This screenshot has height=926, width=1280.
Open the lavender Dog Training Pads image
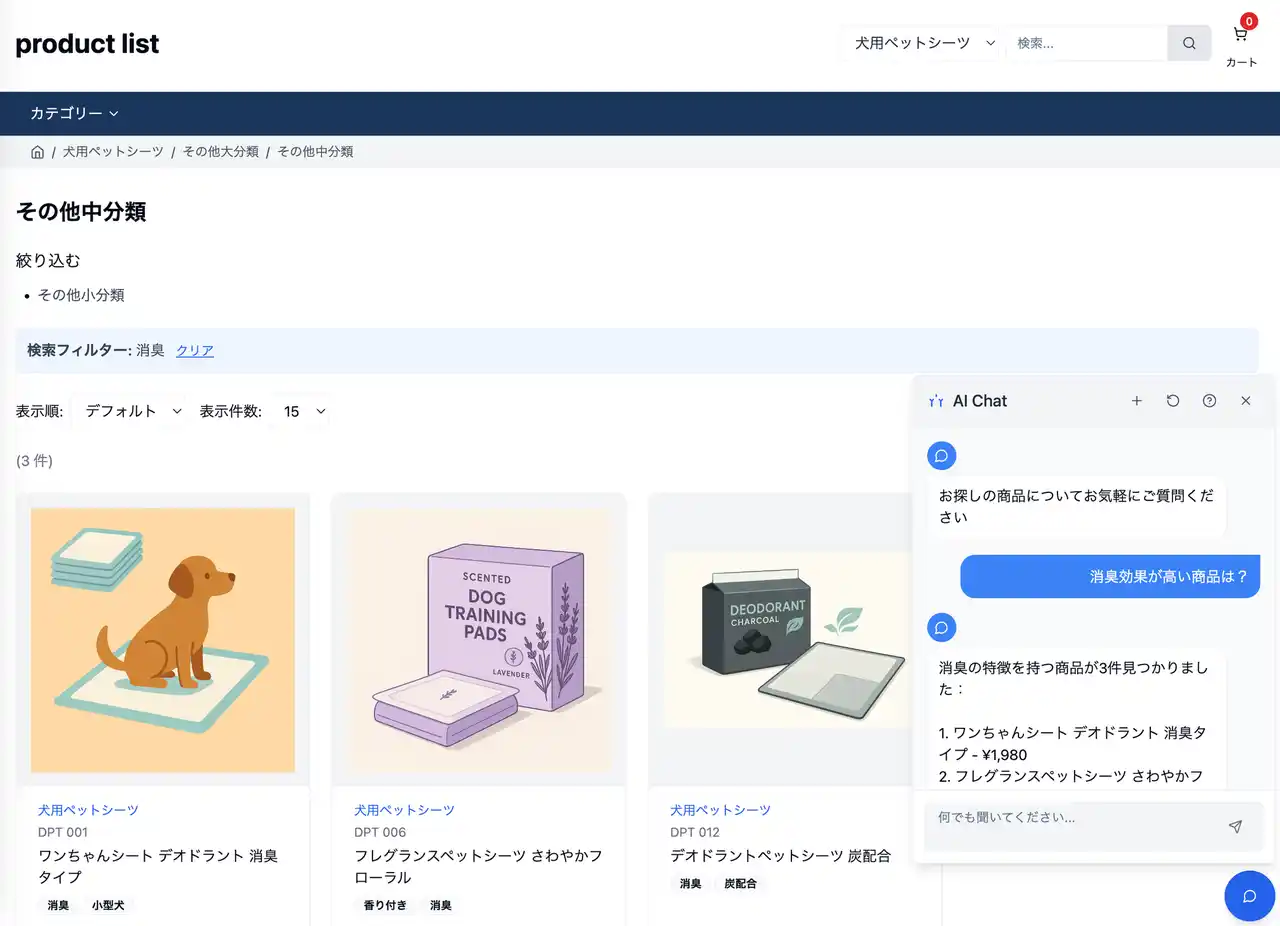click(x=479, y=640)
